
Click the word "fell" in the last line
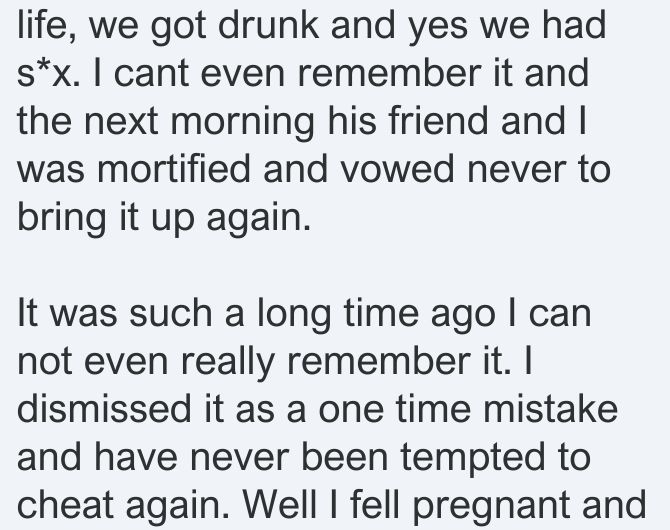pos(375,505)
